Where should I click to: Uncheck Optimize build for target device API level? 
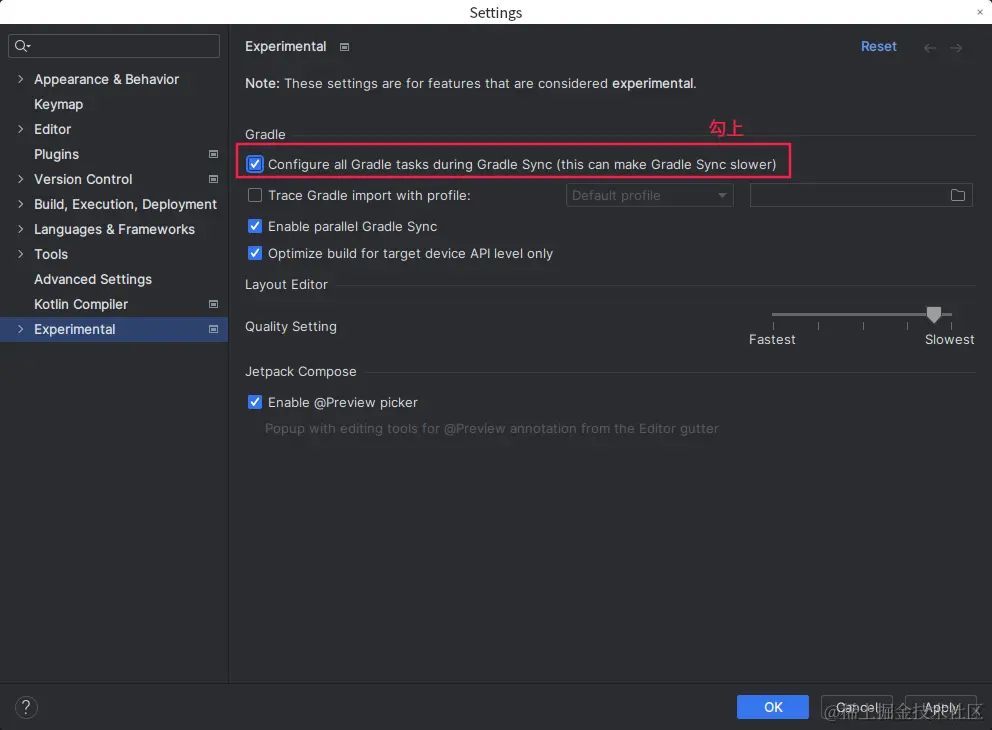pos(255,253)
